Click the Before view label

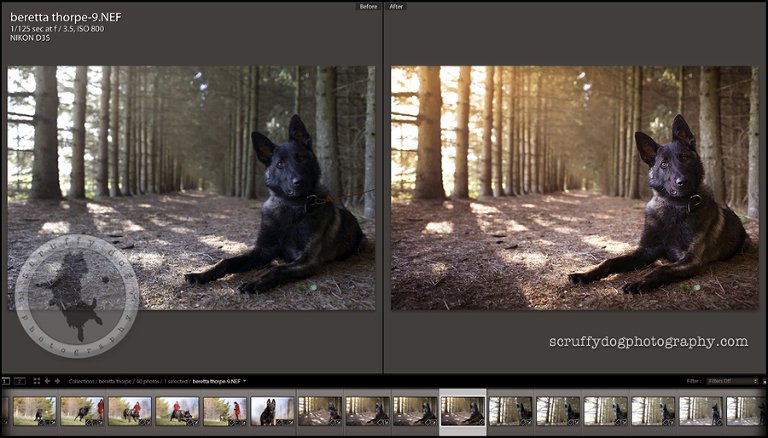[370, 6]
